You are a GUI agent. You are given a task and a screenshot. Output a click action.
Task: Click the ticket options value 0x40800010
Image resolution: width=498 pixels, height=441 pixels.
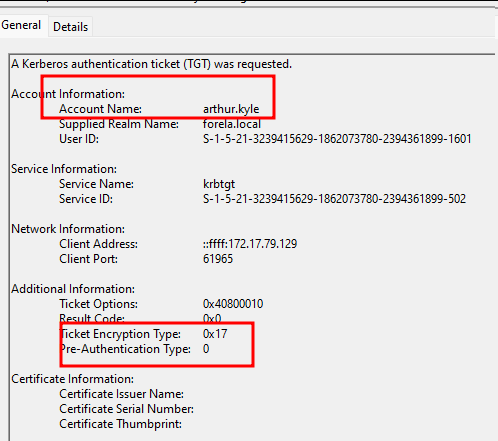[x=233, y=304]
